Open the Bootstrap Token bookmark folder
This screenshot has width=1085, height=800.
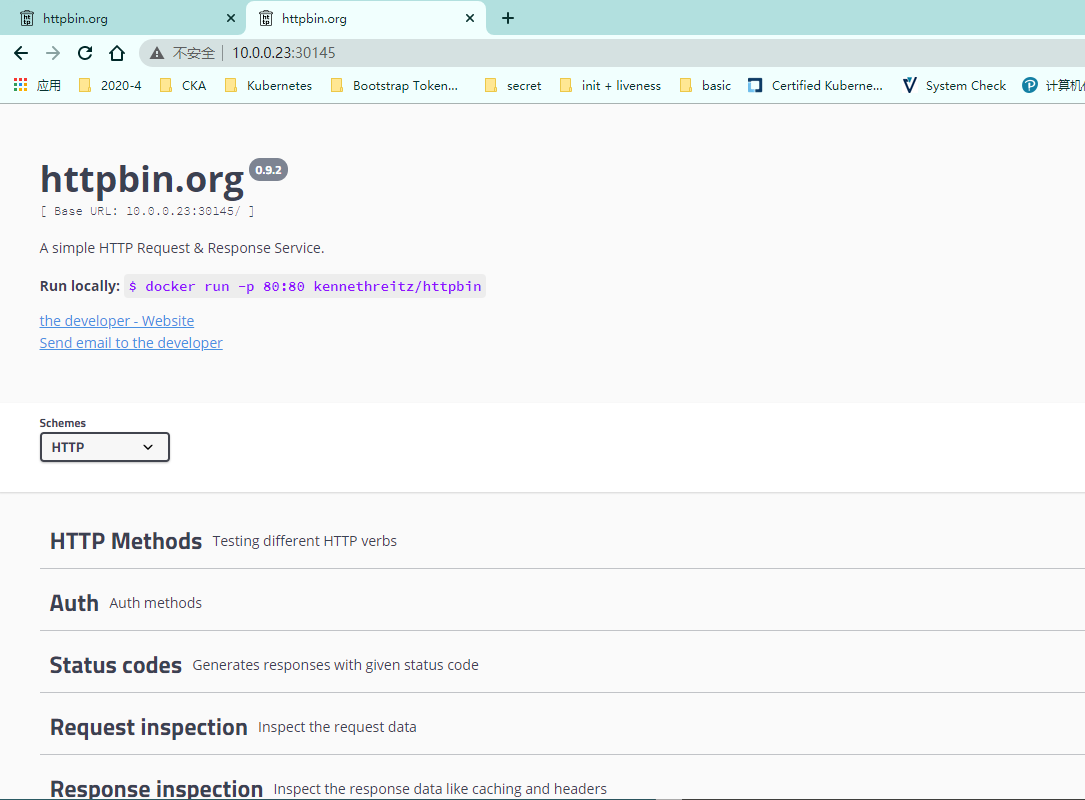394,85
